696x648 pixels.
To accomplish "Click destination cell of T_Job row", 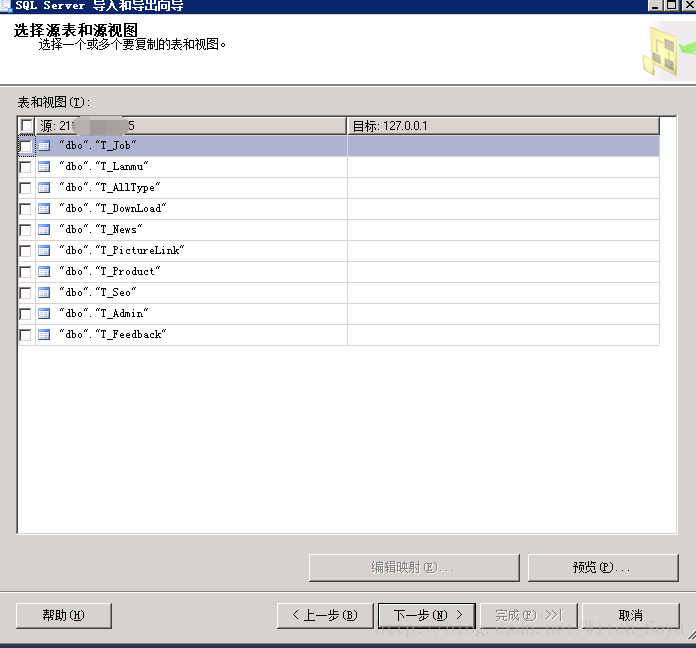I will point(503,146).
